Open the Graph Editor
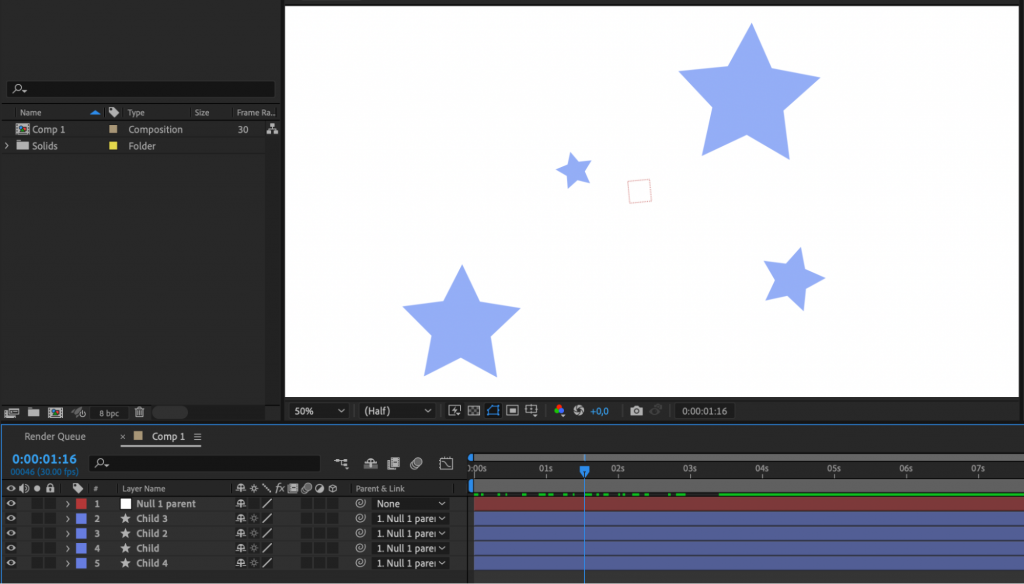 [x=446, y=463]
